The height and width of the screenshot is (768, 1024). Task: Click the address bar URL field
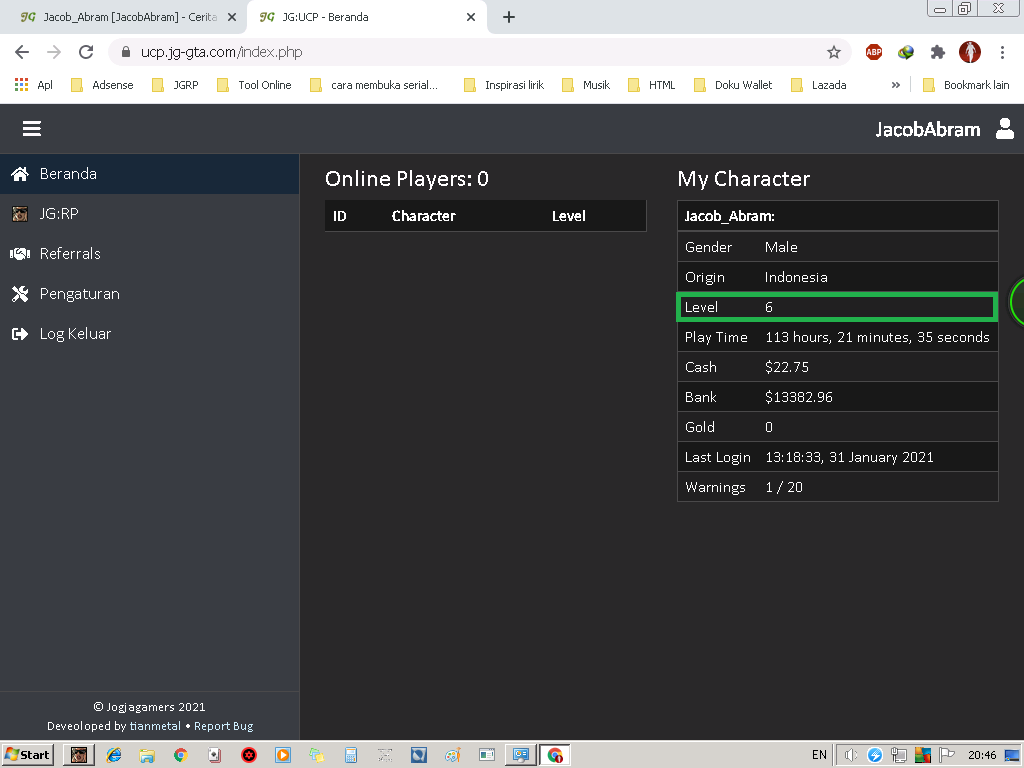point(480,52)
